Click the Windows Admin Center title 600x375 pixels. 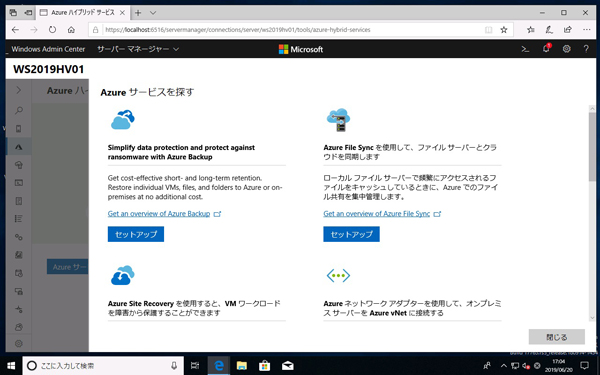pos(48,49)
